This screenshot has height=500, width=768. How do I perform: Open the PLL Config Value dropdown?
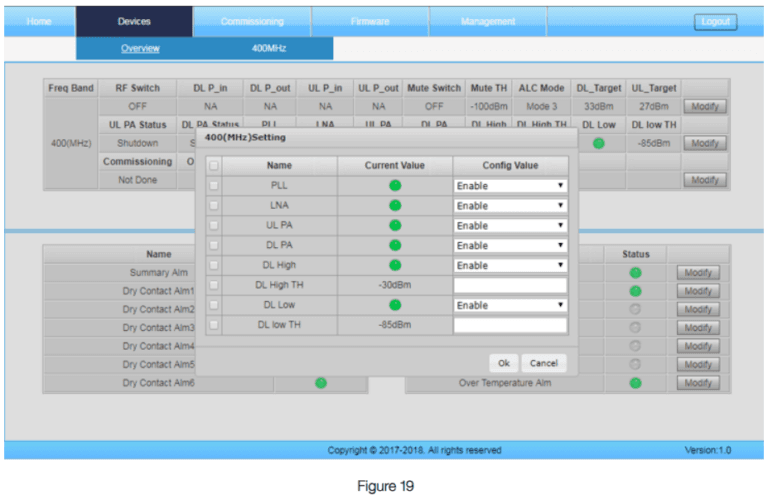[x=510, y=186]
